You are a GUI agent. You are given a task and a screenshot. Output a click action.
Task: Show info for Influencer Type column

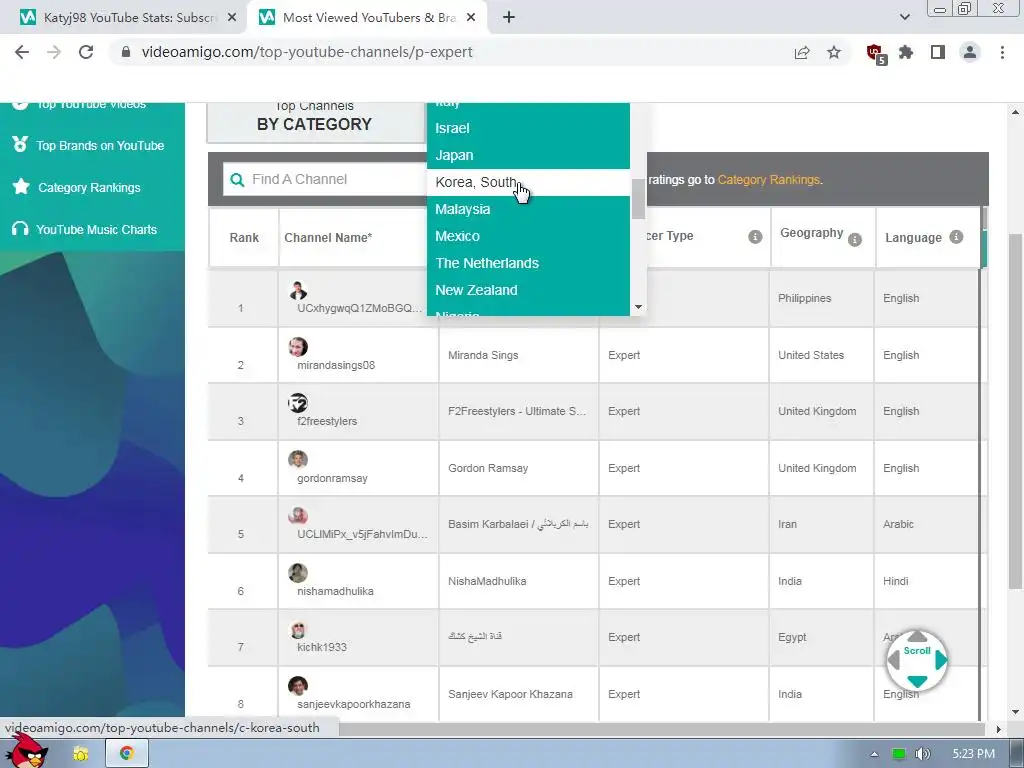(x=755, y=237)
